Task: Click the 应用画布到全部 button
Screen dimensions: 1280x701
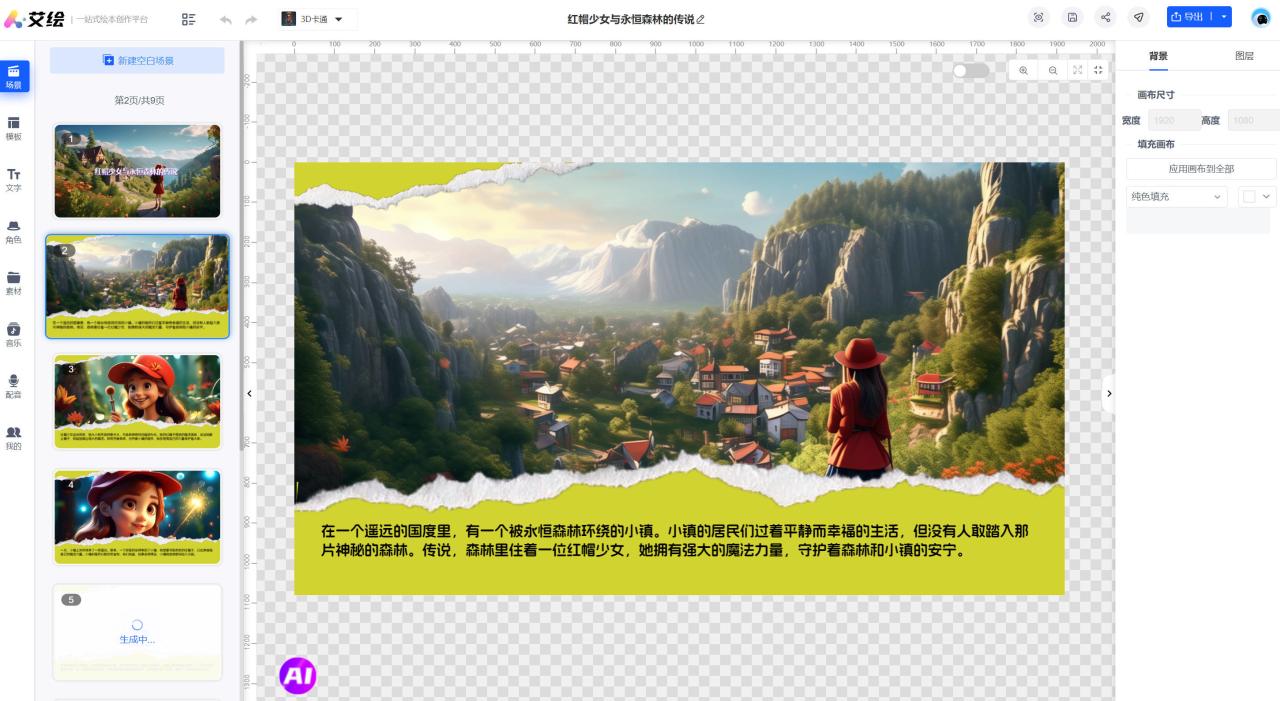Action: pyautogui.click(x=1201, y=169)
